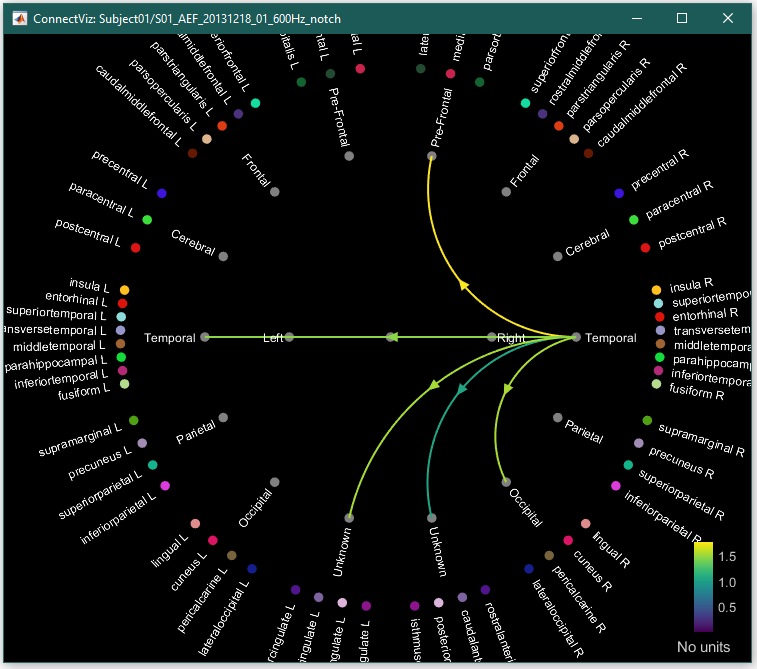Screen dimensions: 757x669
Task: Click the blue precentral L node
Action: [162, 193]
